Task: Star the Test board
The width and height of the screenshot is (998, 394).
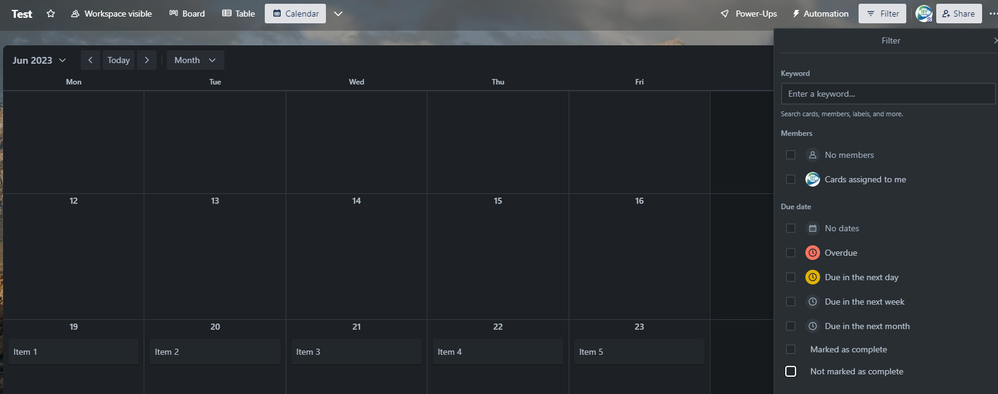Action: [51, 13]
